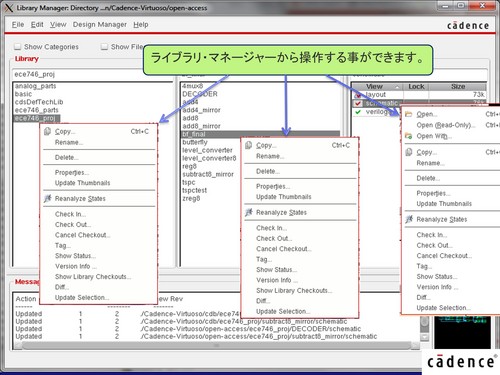Screen dimensions: 500x375
Task: Click the X window icon in the title bar
Action: pos(9,8)
